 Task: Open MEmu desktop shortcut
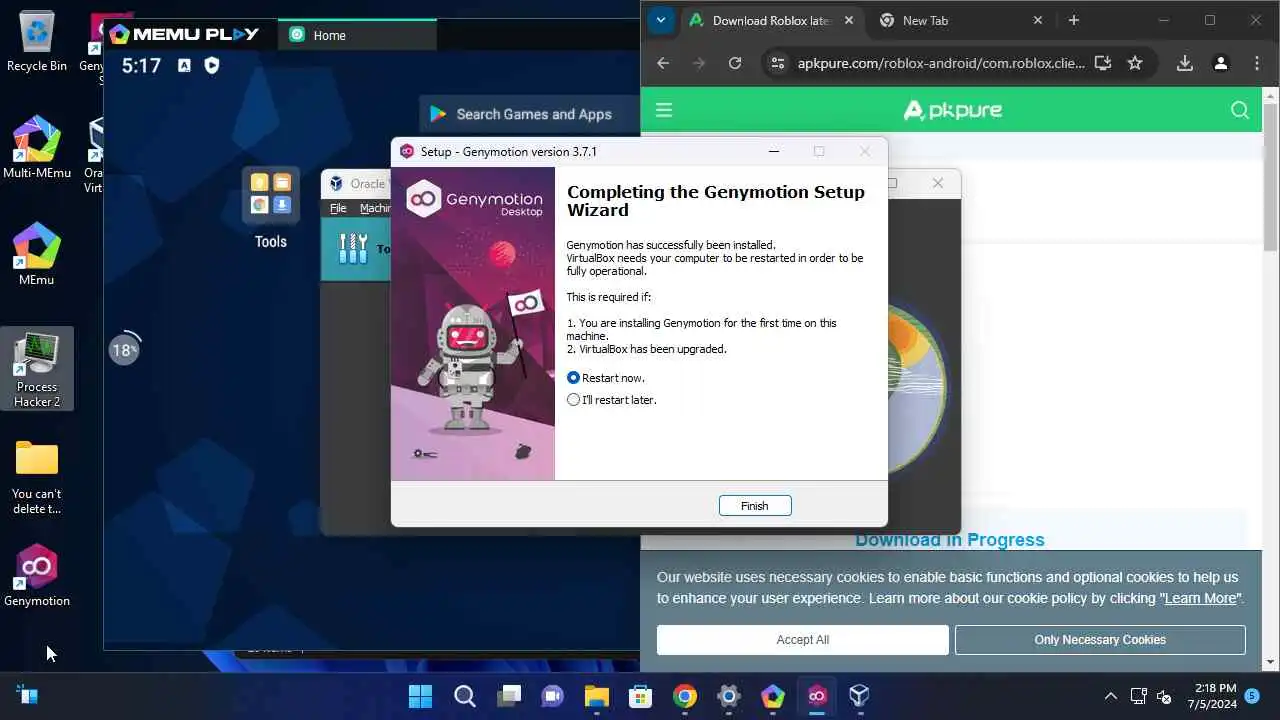[x=37, y=255]
